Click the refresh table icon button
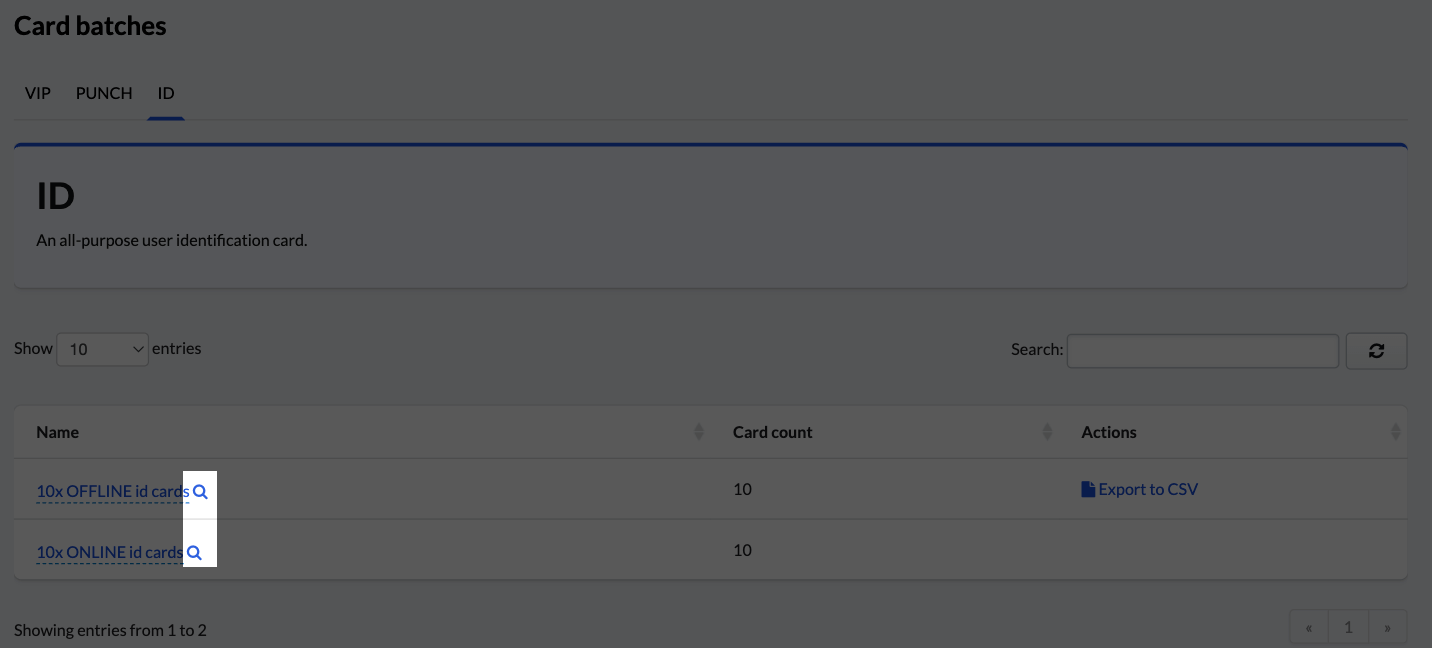Image resolution: width=1432 pixels, height=648 pixels. click(1376, 351)
